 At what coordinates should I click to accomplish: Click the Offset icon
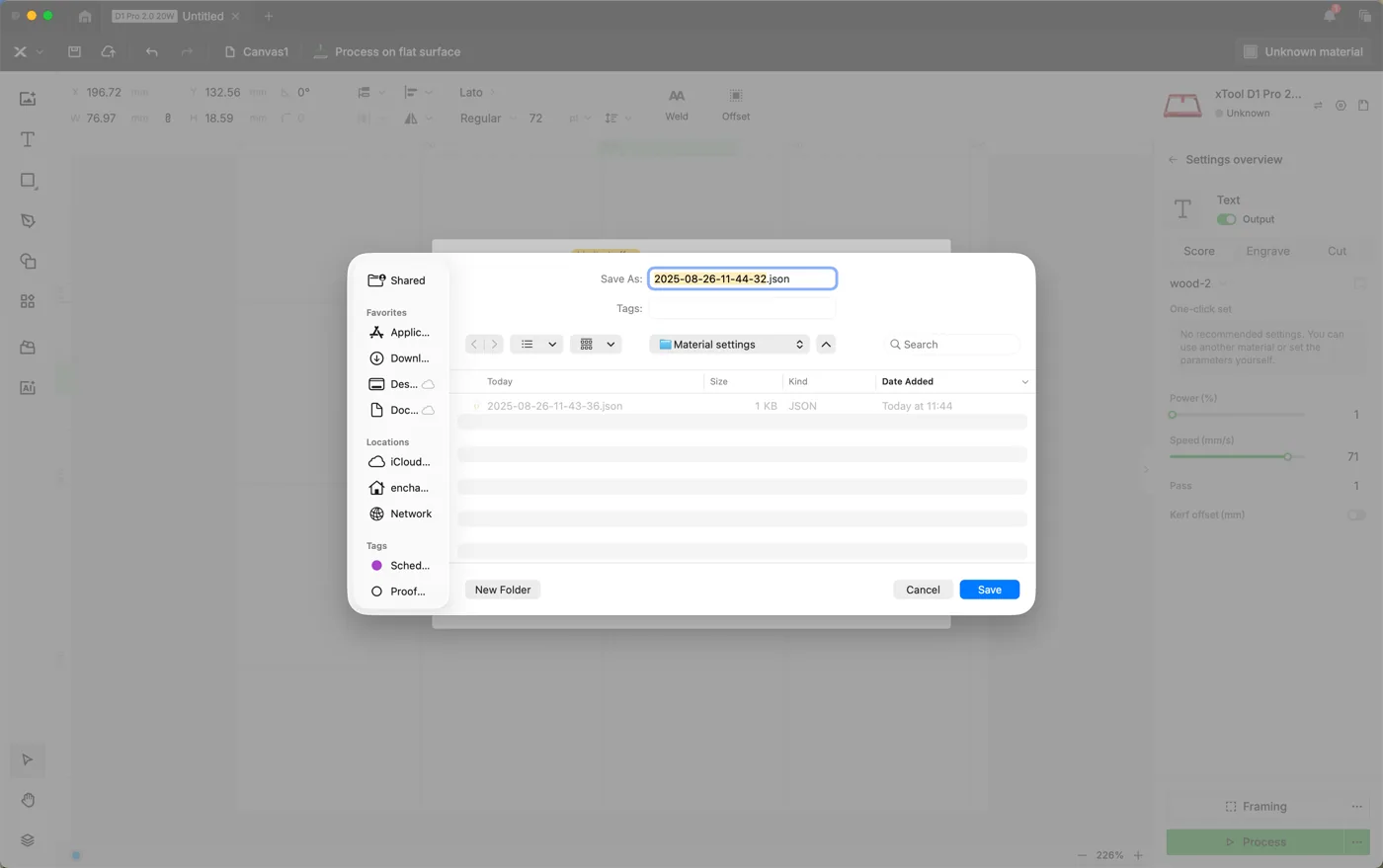(x=736, y=96)
